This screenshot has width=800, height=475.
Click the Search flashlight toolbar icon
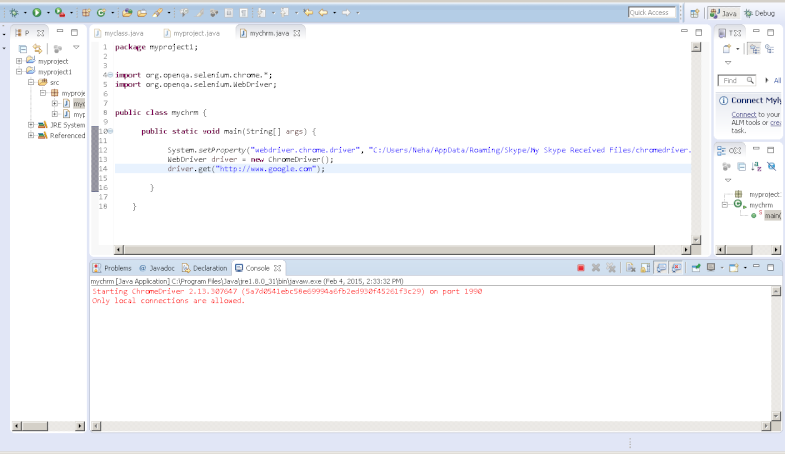[158, 12]
